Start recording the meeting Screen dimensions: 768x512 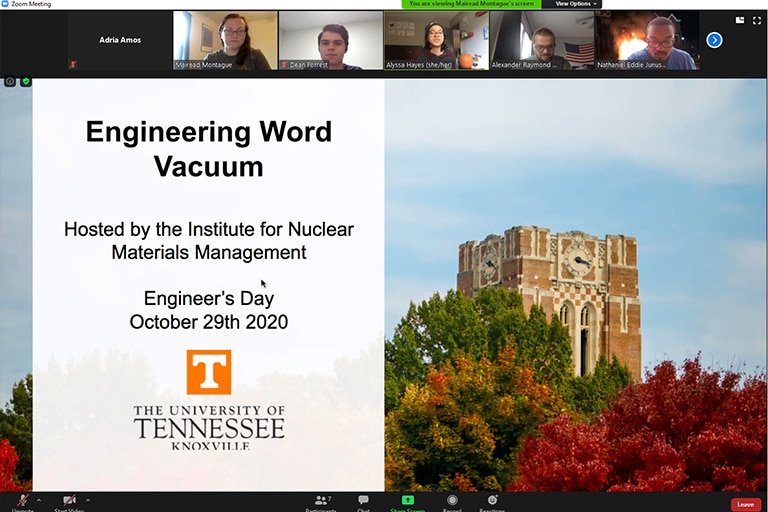(452, 502)
